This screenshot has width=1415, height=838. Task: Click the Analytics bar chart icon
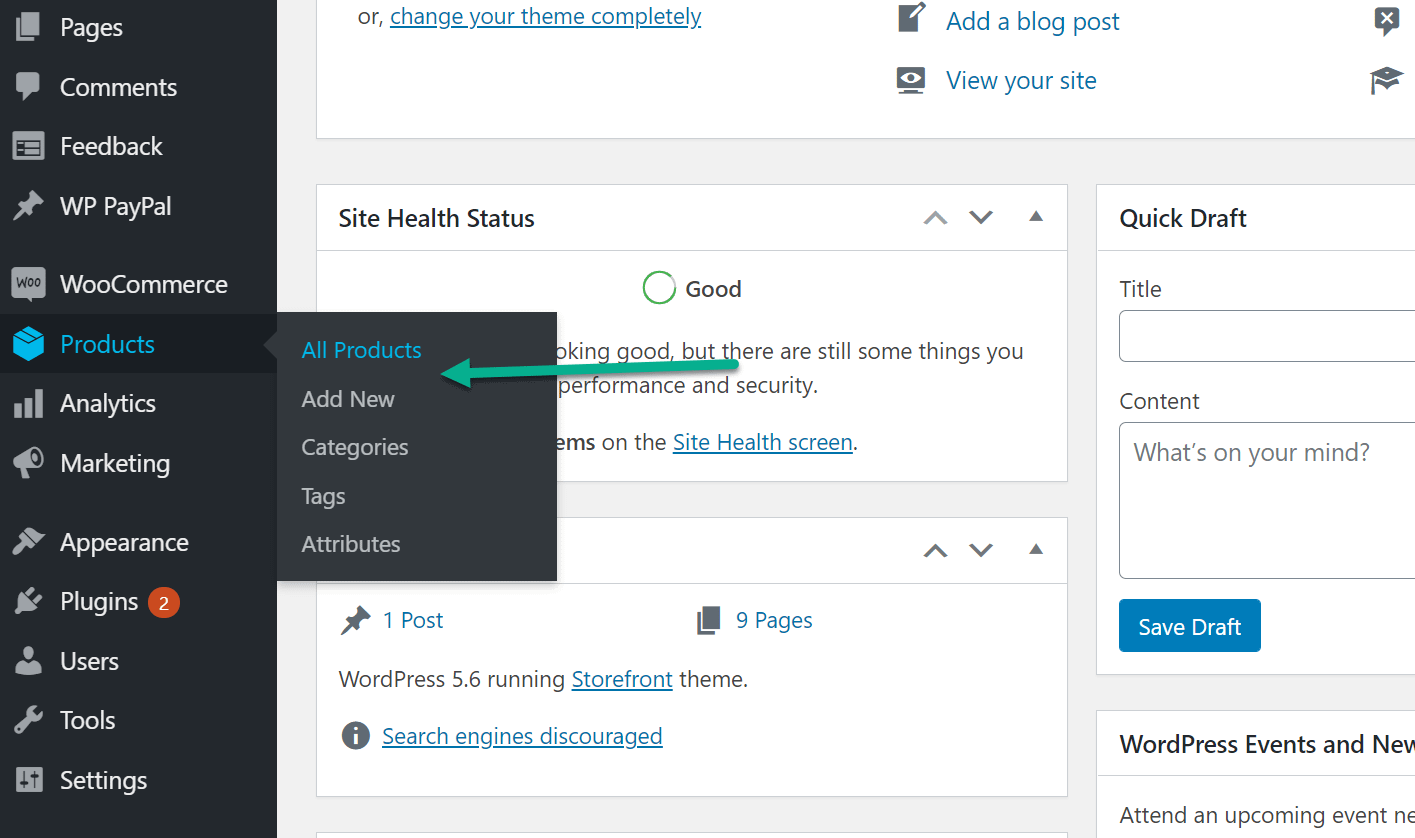[28, 404]
